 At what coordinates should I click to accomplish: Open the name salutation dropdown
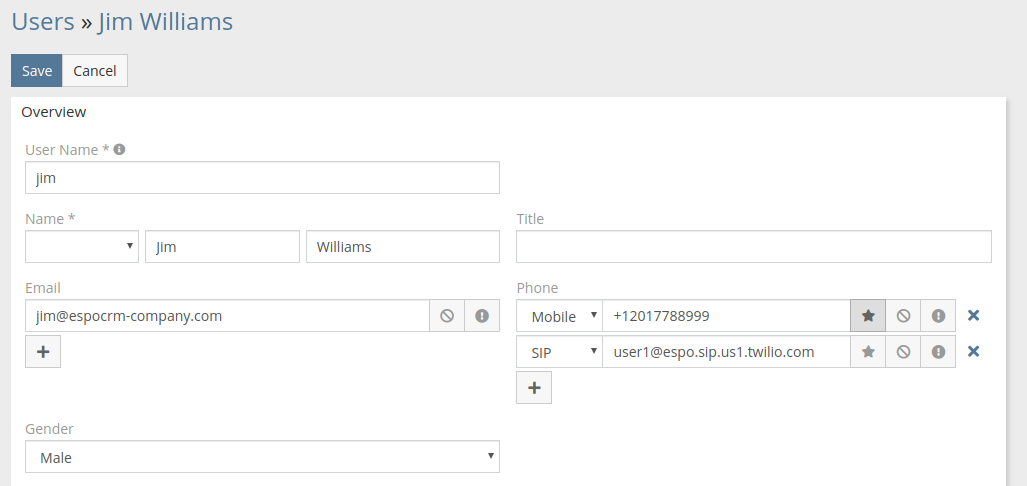[x=82, y=247]
